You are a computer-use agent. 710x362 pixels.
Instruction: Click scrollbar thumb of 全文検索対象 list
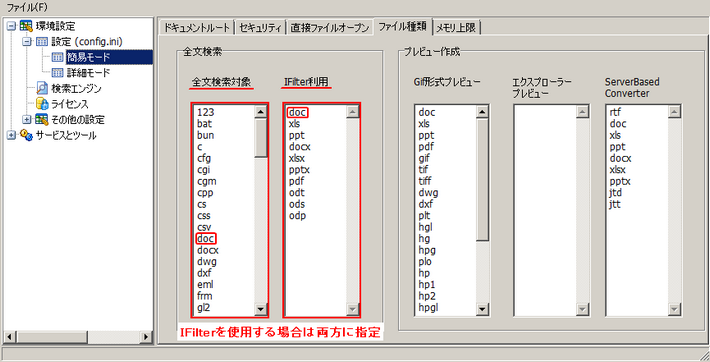pos(261,138)
